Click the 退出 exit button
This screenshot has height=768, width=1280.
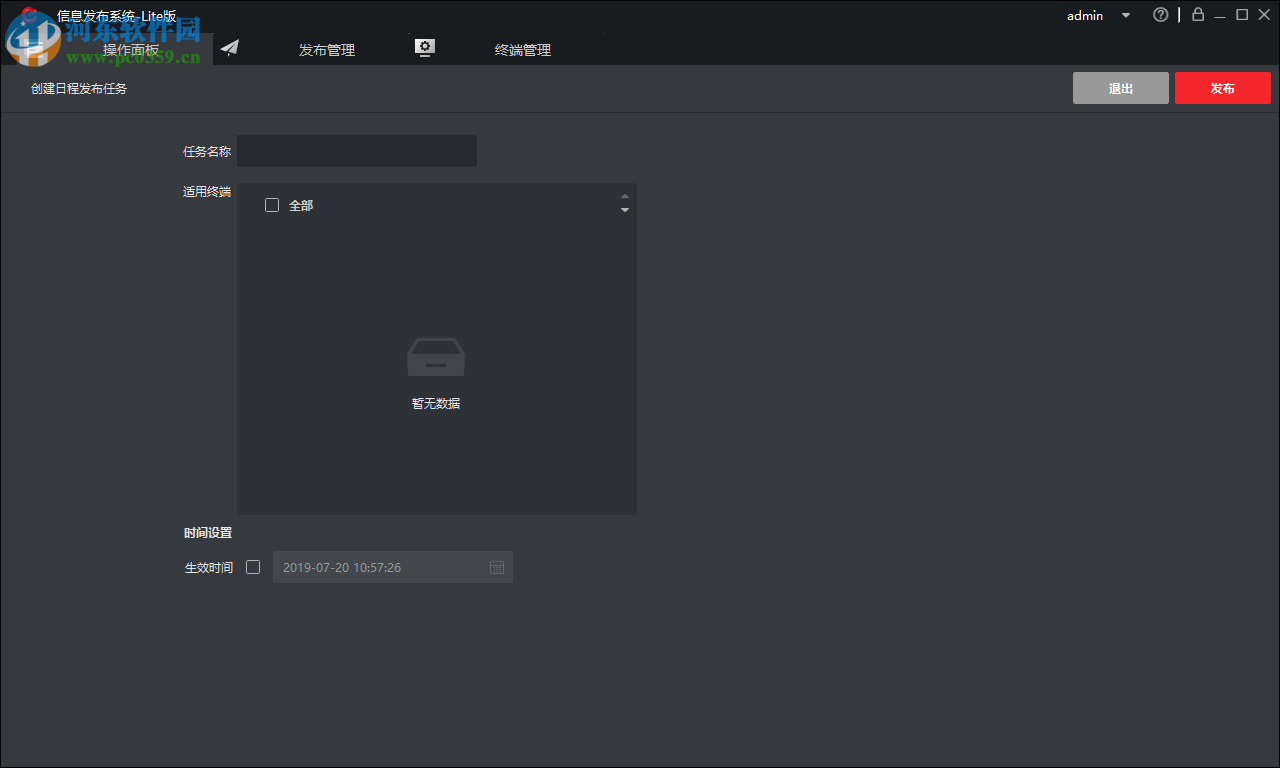pos(1120,87)
